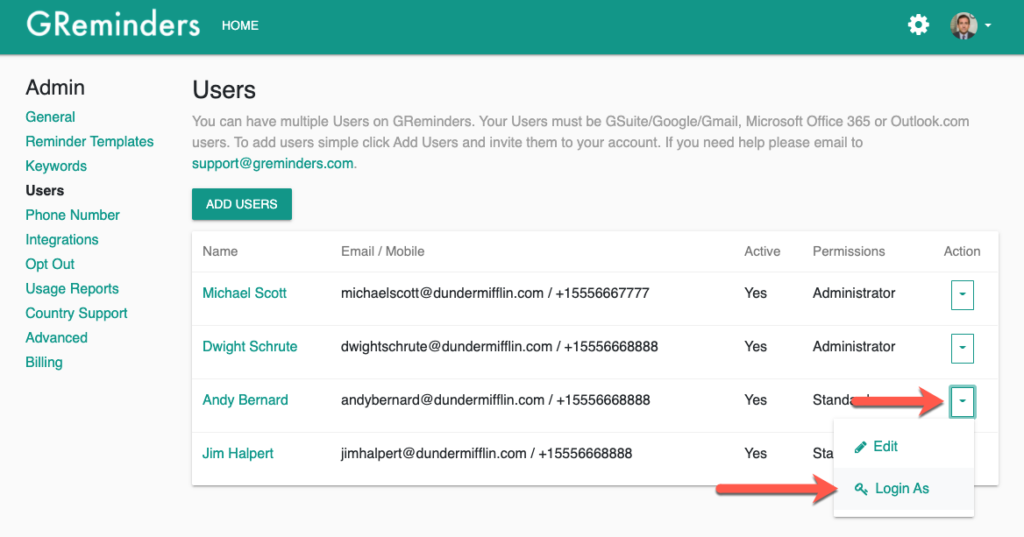Screen dimensions: 1024x537
Task: Choose Login As from the action menu
Action: point(904,489)
